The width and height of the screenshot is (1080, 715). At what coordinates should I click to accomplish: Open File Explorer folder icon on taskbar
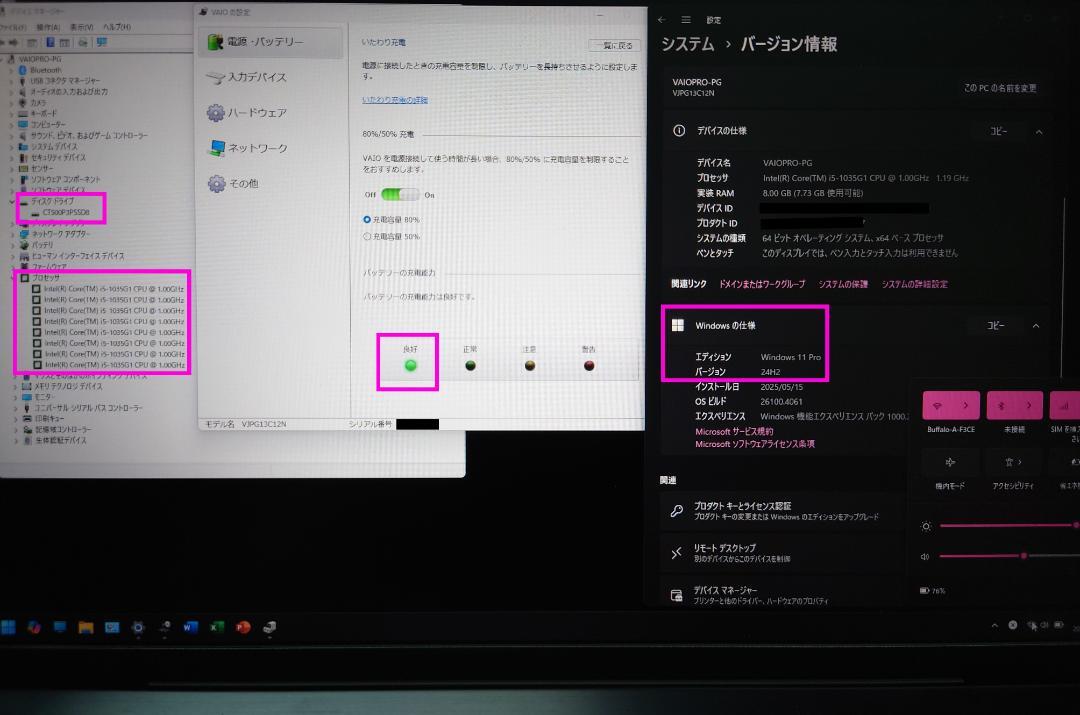86,627
